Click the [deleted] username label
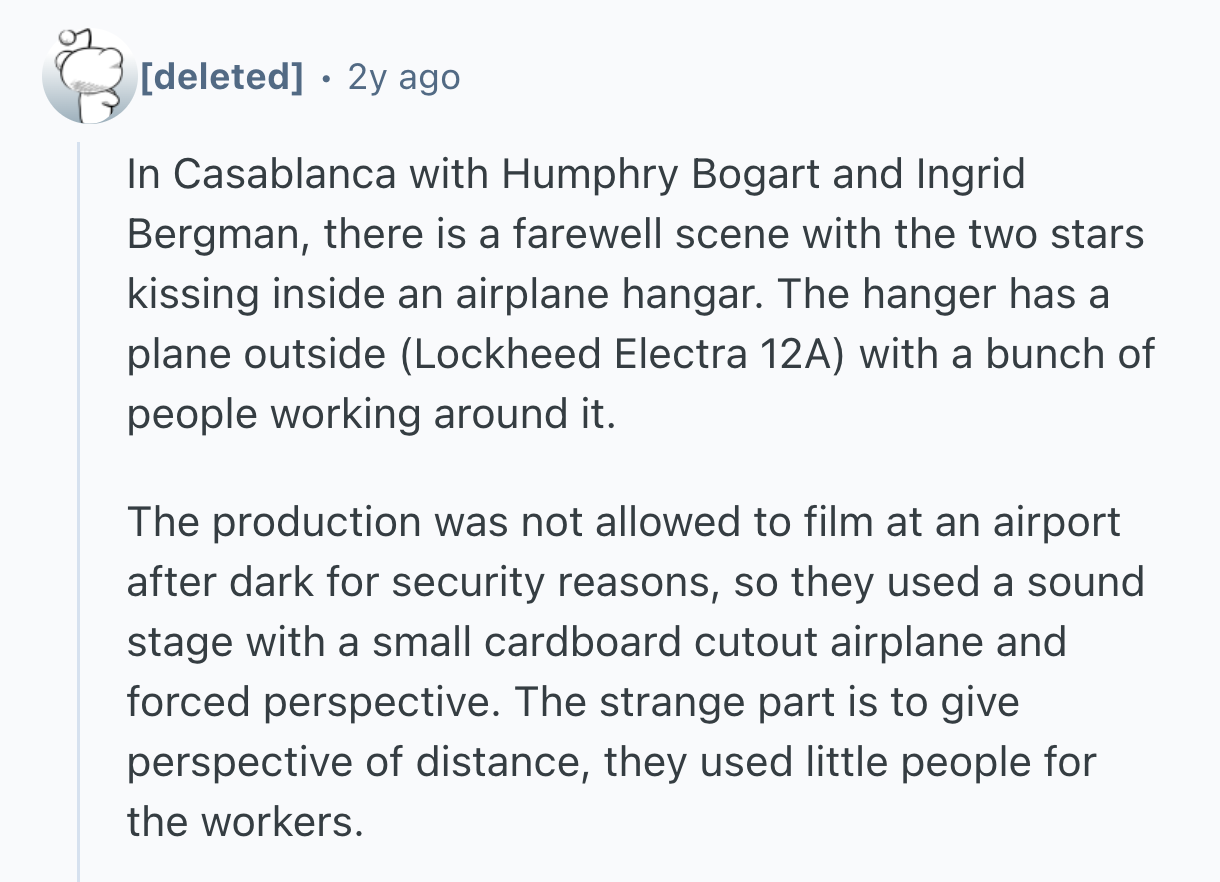1220x882 pixels. point(222,77)
